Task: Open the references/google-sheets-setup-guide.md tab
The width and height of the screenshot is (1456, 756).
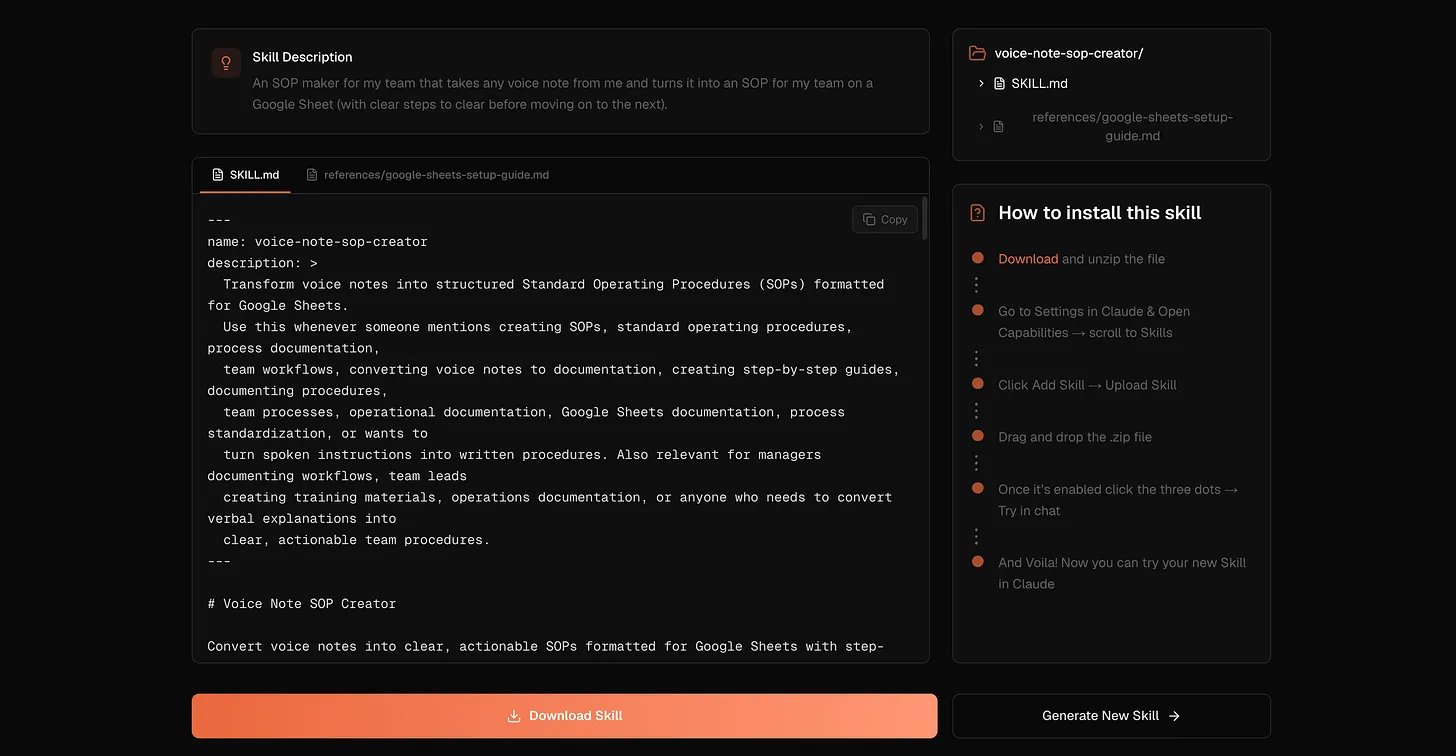Action: tap(428, 175)
